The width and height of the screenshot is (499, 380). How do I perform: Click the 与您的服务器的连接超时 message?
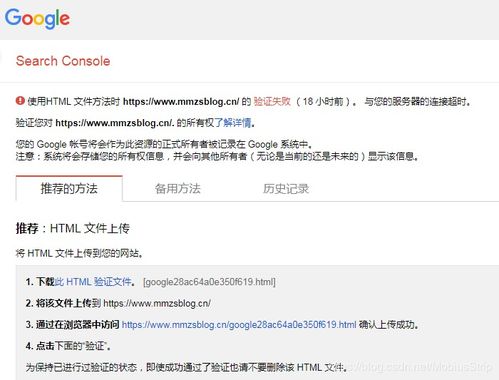coord(417,101)
